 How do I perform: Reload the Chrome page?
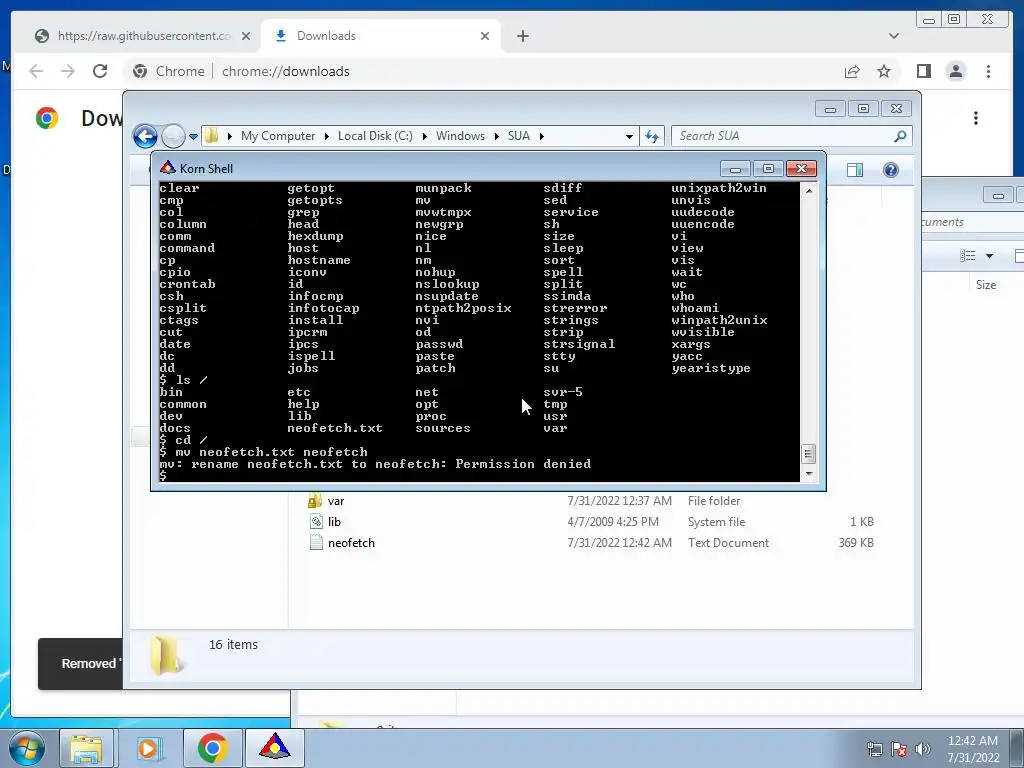[100, 71]
